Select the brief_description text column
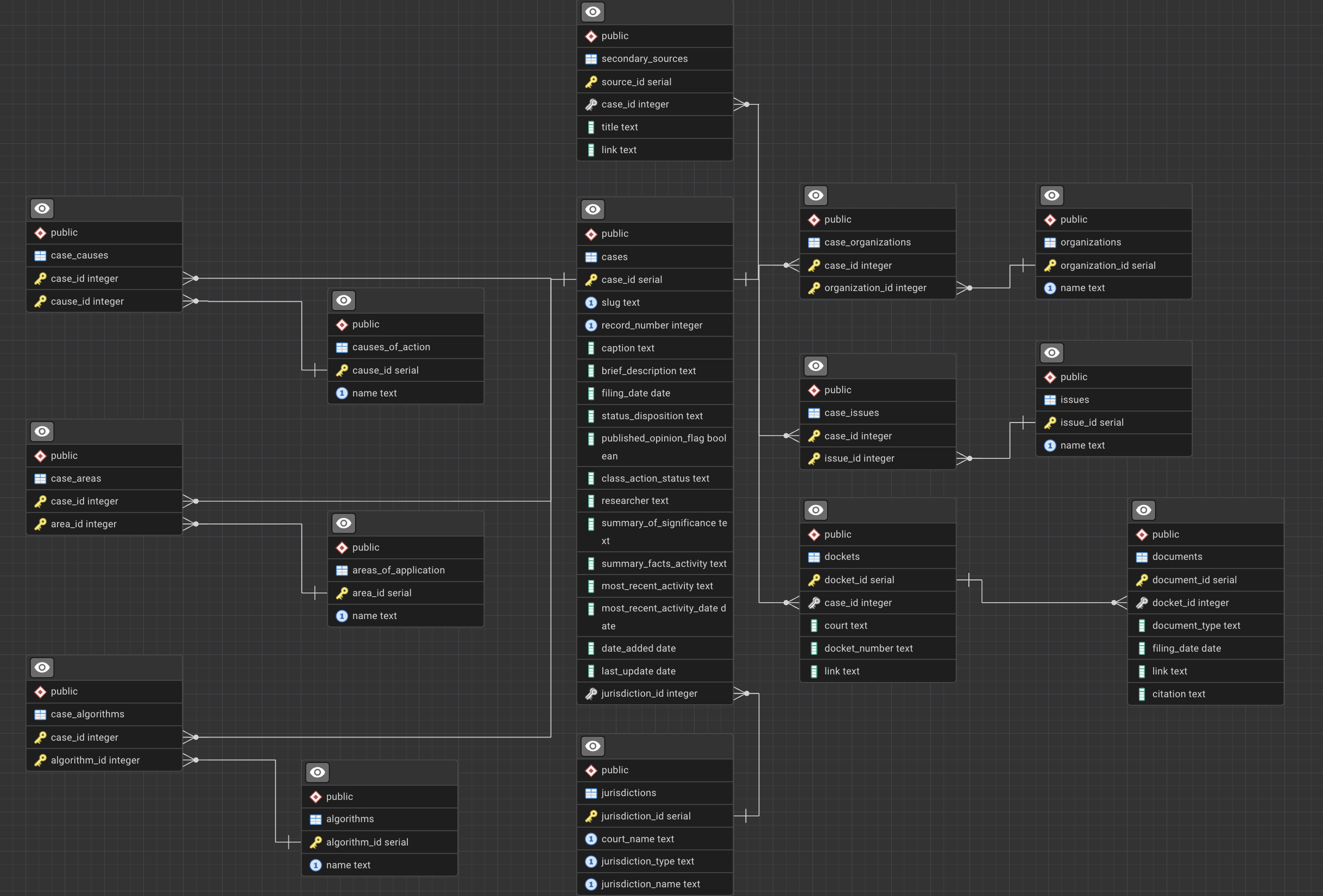Viewport: 1323px width, 896px height. (x=648, y=370)
